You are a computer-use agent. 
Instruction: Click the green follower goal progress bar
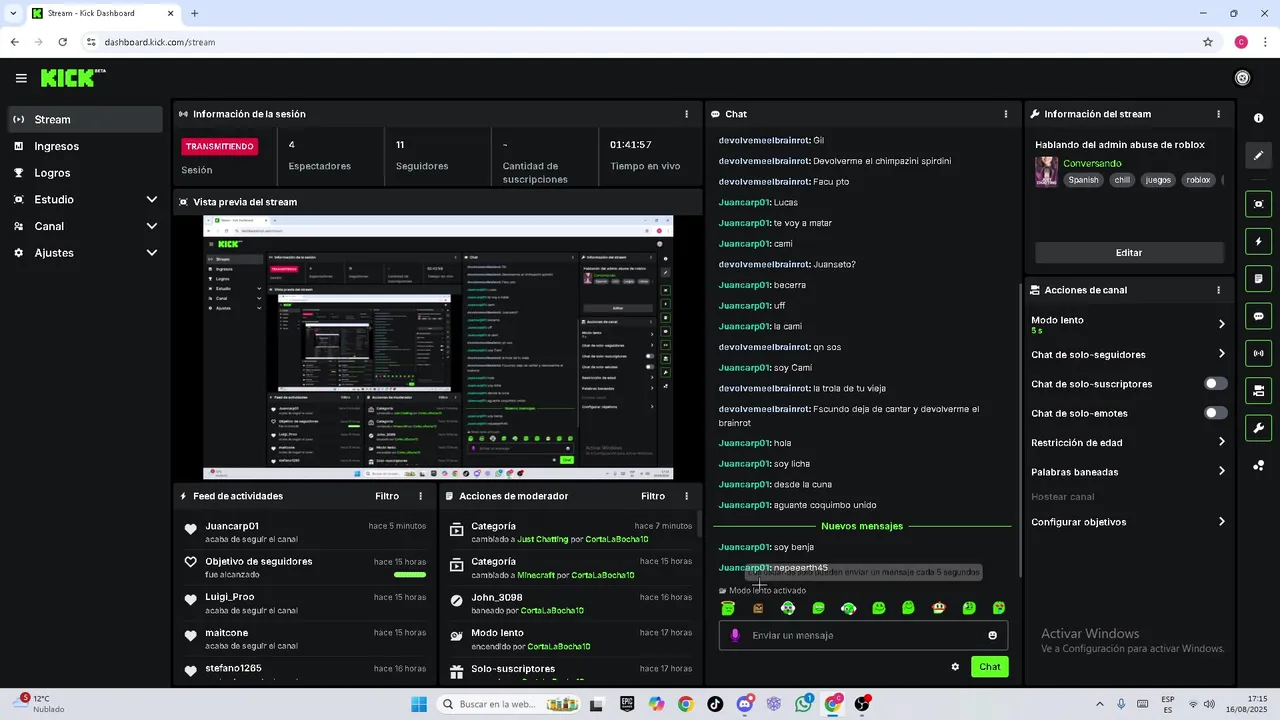pos(410,575)
